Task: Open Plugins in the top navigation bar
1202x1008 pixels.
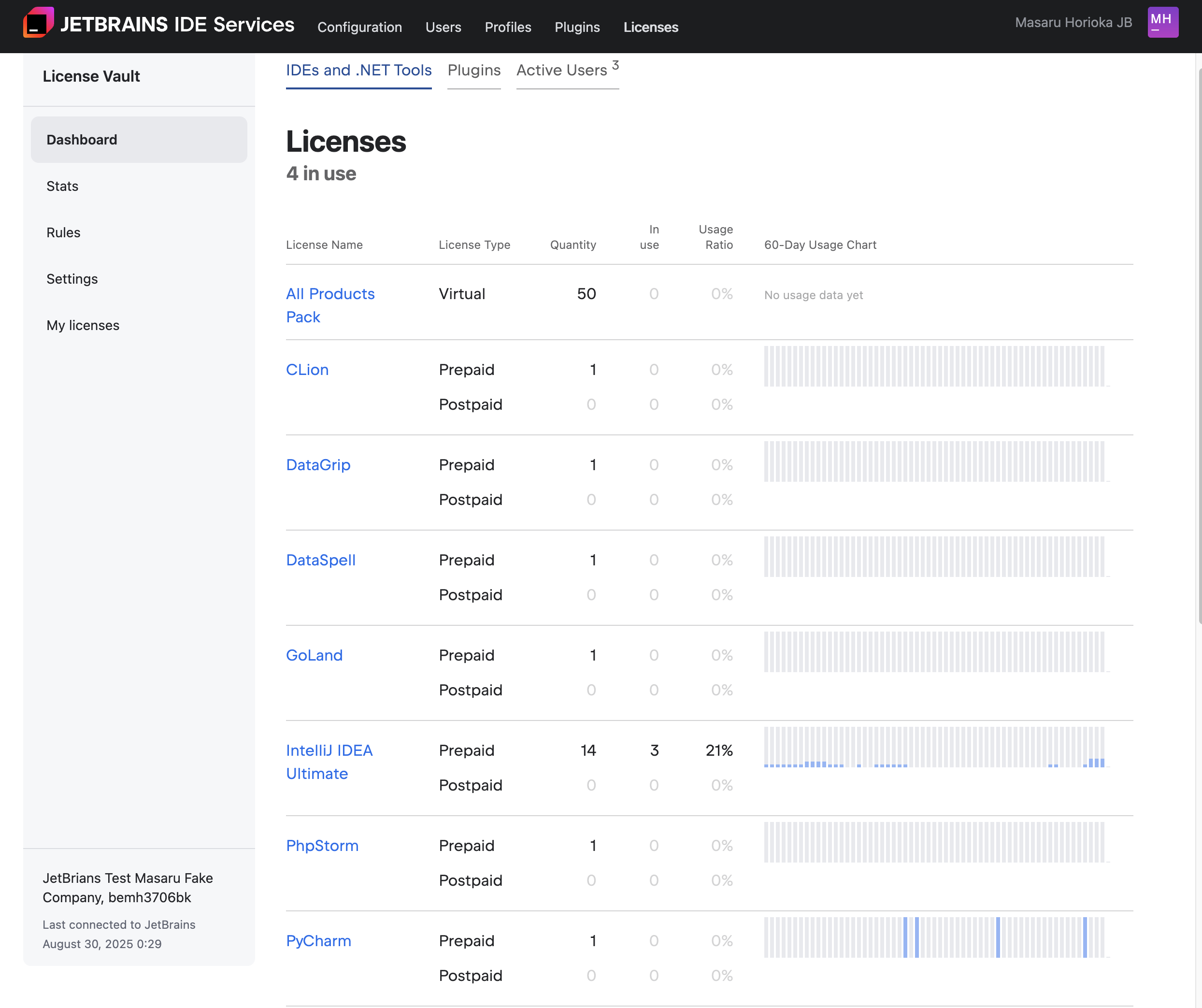Action: (577, 27)
